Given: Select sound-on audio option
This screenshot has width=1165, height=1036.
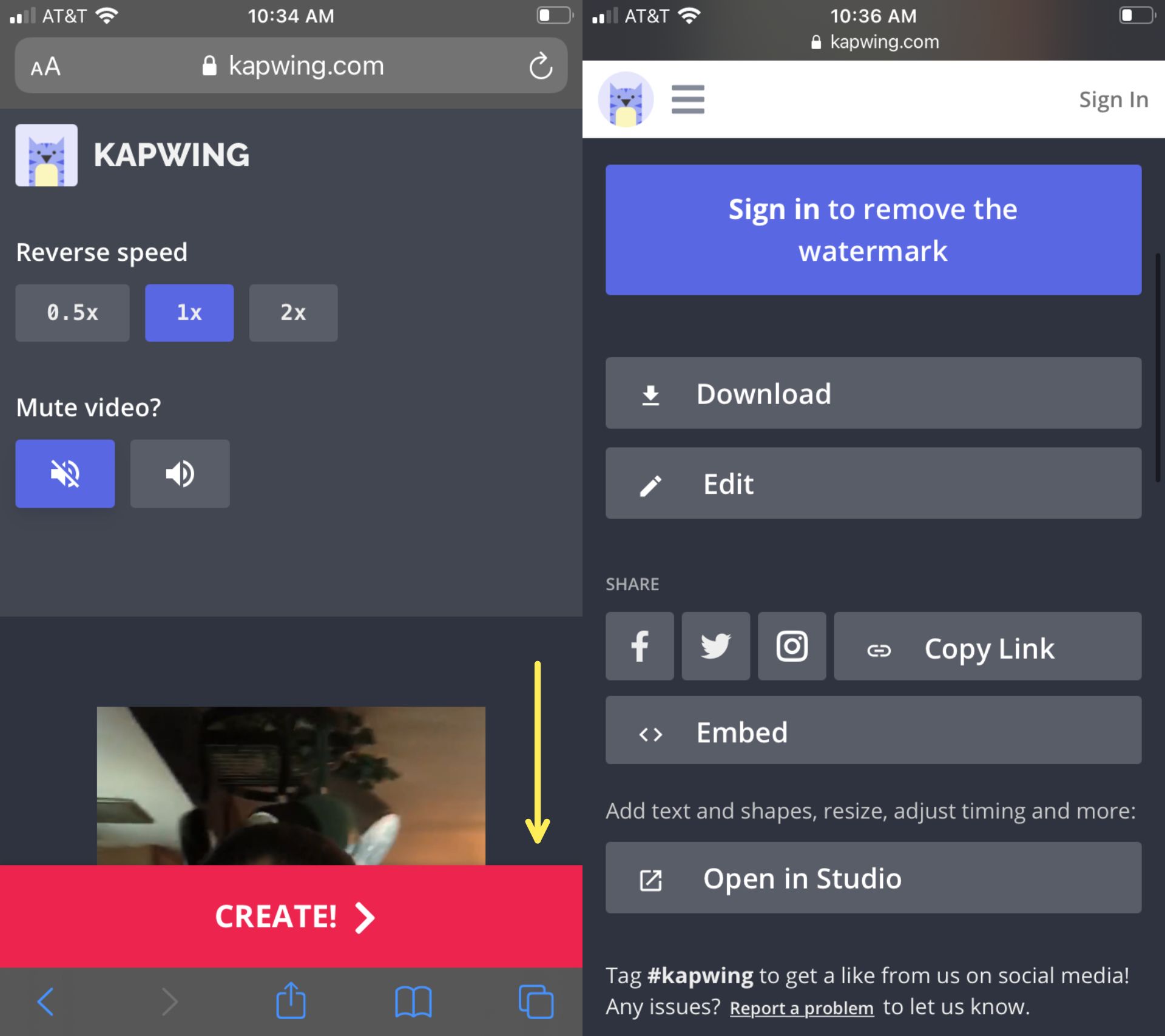Looking at the screenshot, I should tap(180, 474).
